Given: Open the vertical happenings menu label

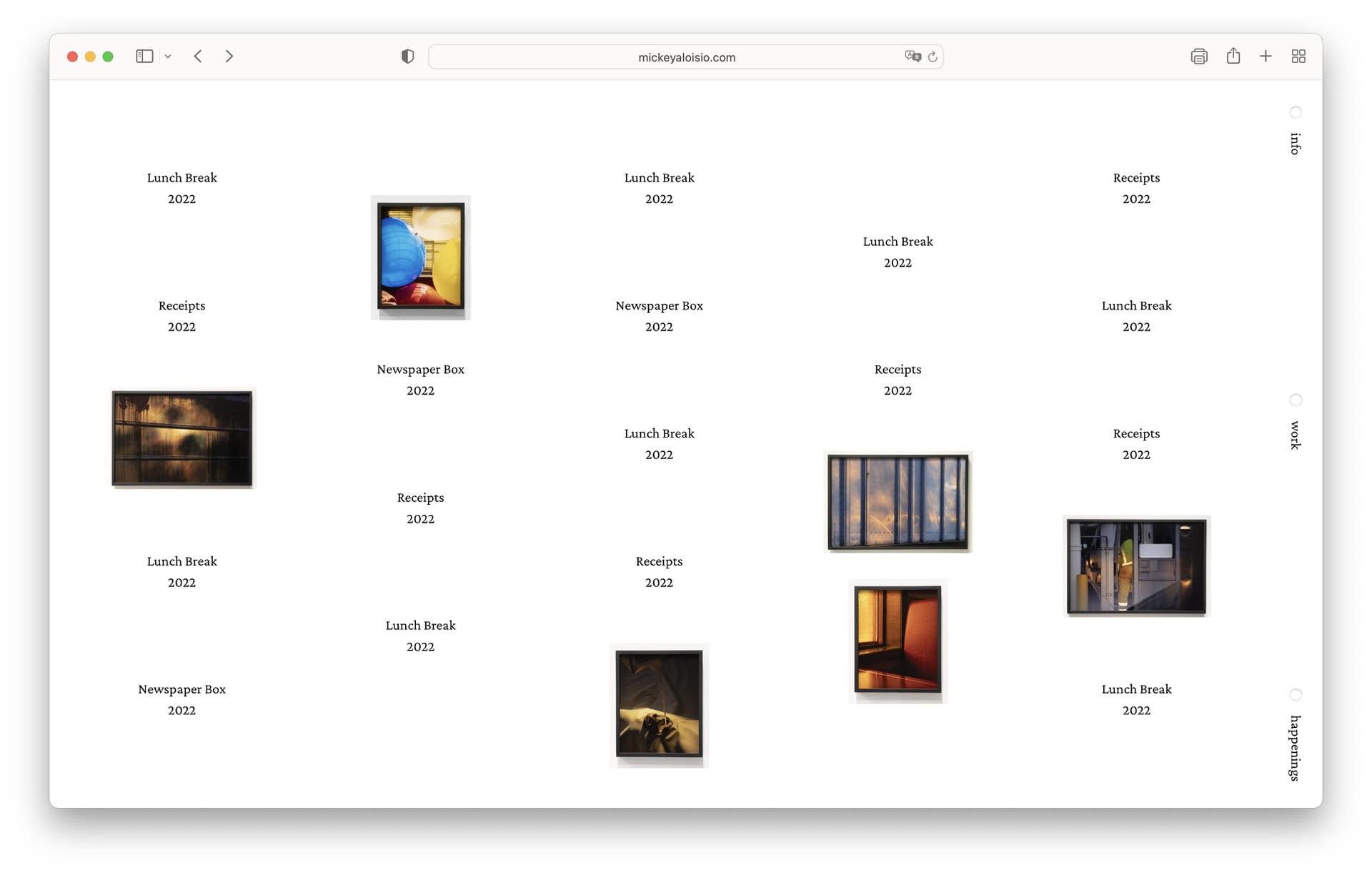Looking at the screenshot, I should tap(1295, 748).
